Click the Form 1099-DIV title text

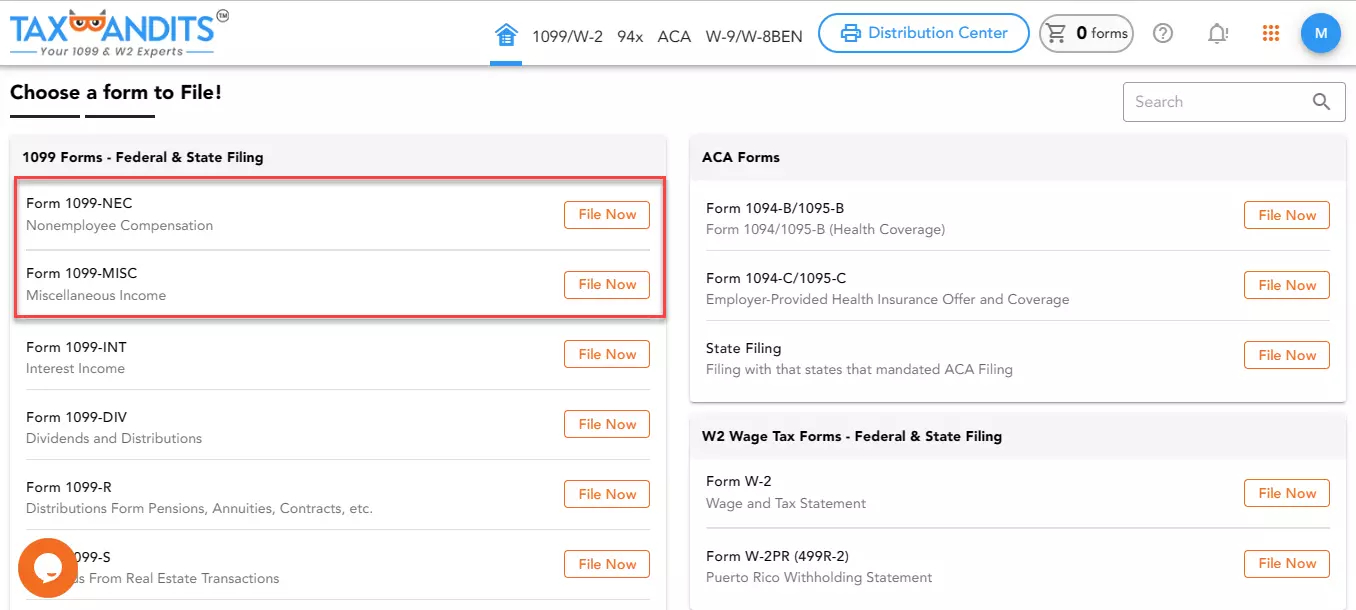click(x=77, y=417)
